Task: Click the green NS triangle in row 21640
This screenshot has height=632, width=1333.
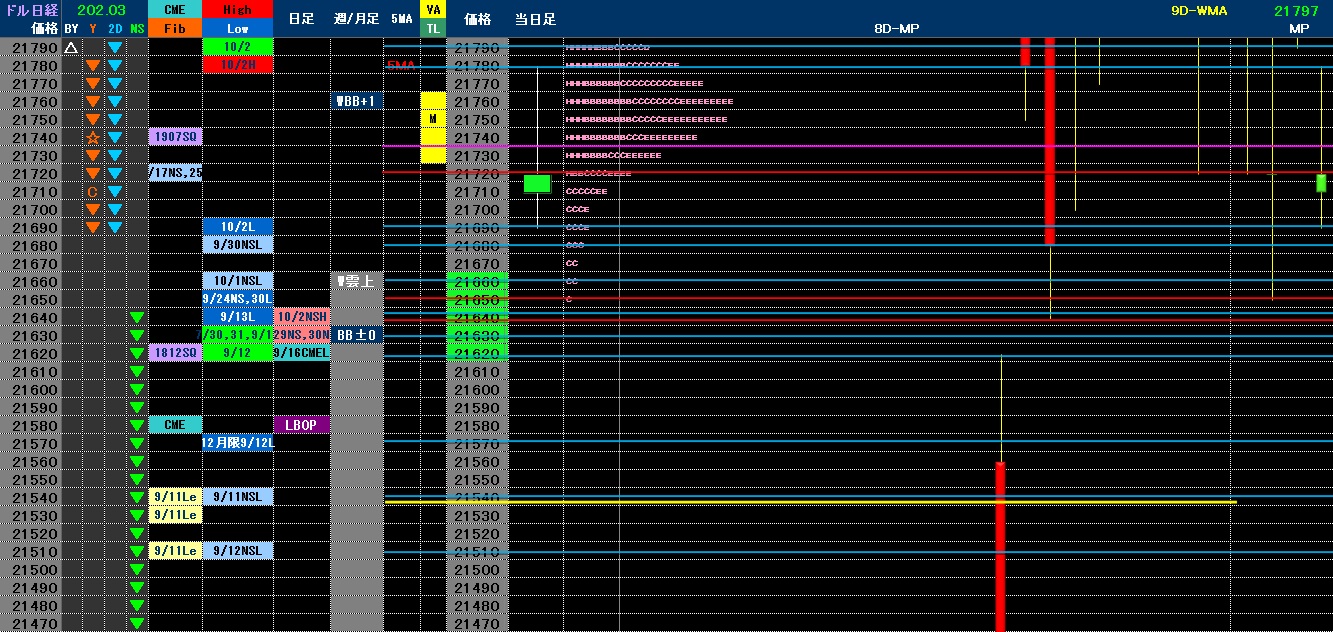Action: pyautogui.click(x=137, y=318)
